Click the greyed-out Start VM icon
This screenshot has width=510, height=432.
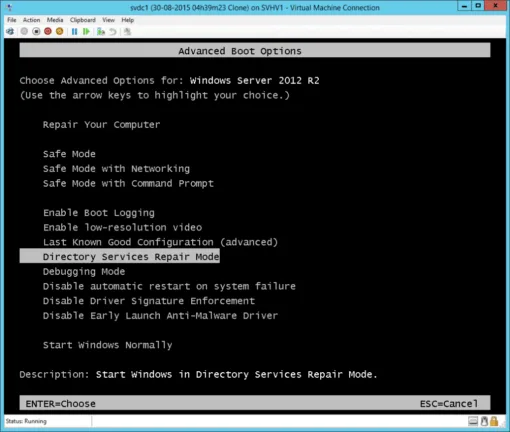(x=24, y=31)
